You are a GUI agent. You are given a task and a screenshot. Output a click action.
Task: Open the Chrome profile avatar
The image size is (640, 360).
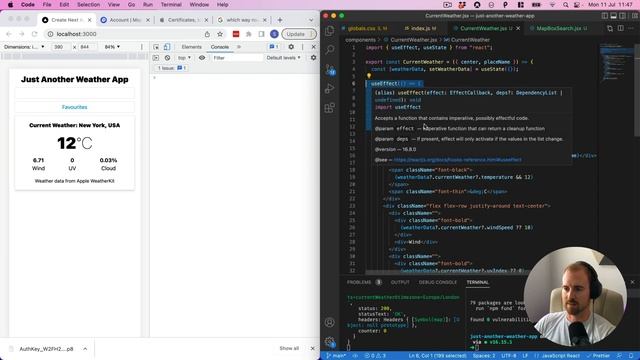(x=274, y=34)
